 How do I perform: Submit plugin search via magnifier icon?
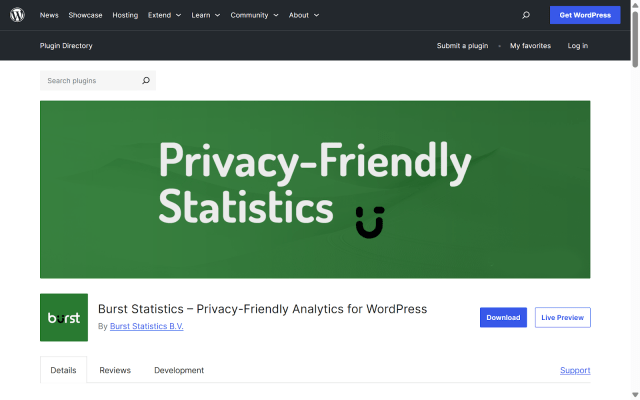point(146,80)
